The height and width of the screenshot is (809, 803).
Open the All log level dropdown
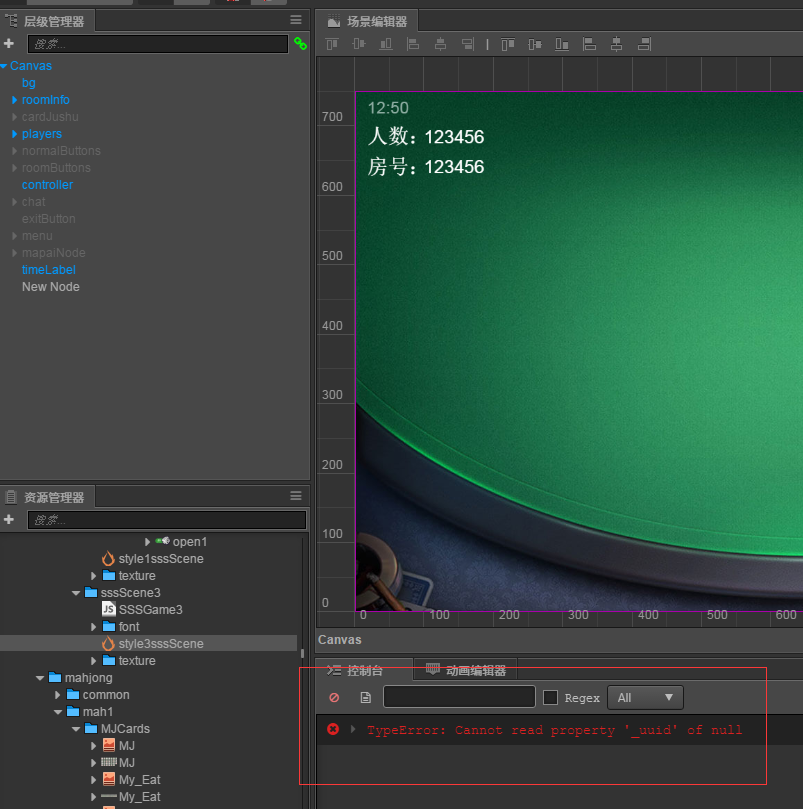point(644,697)
